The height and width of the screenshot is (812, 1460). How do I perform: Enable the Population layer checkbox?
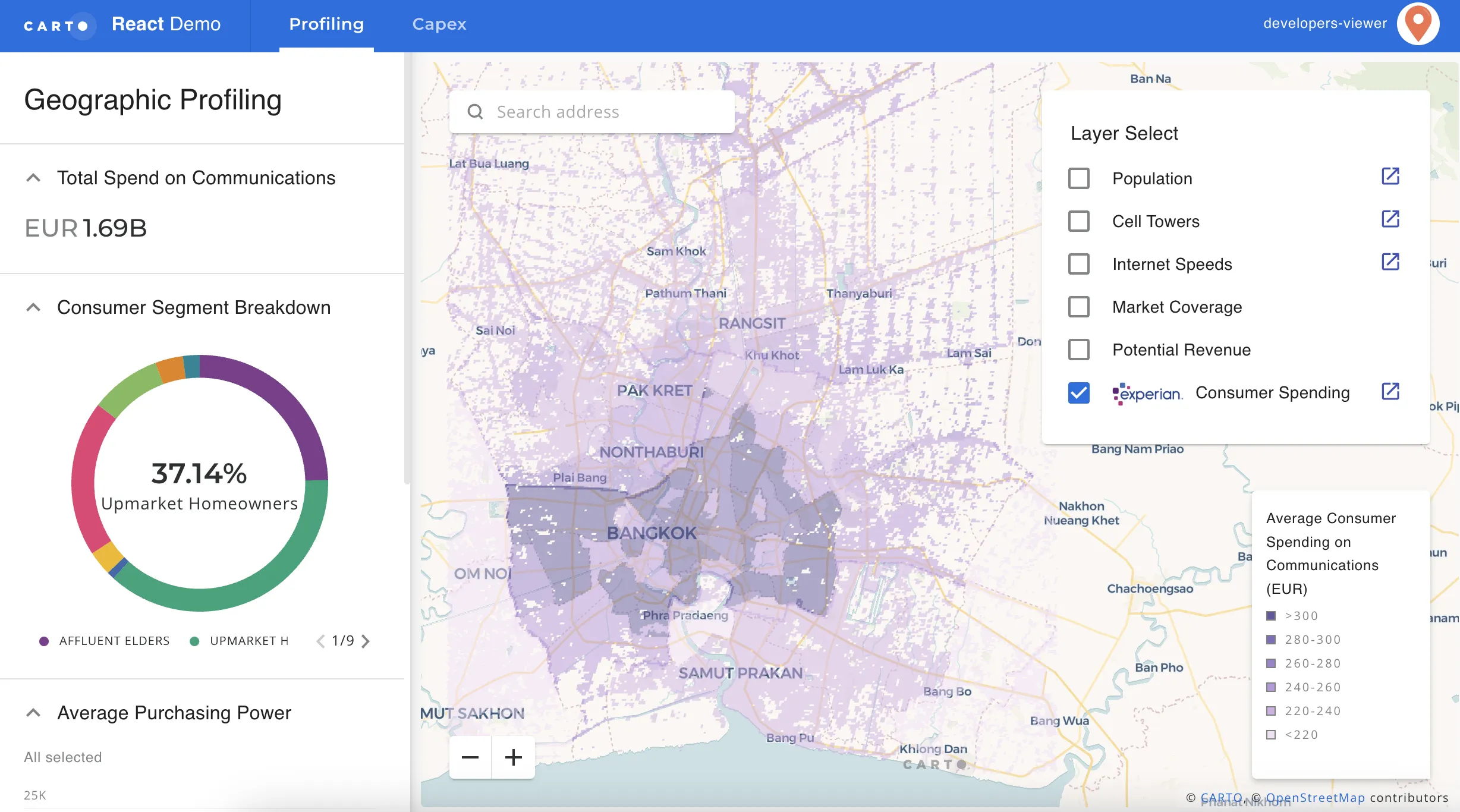pyautogui.click(x=1078, y=178)
